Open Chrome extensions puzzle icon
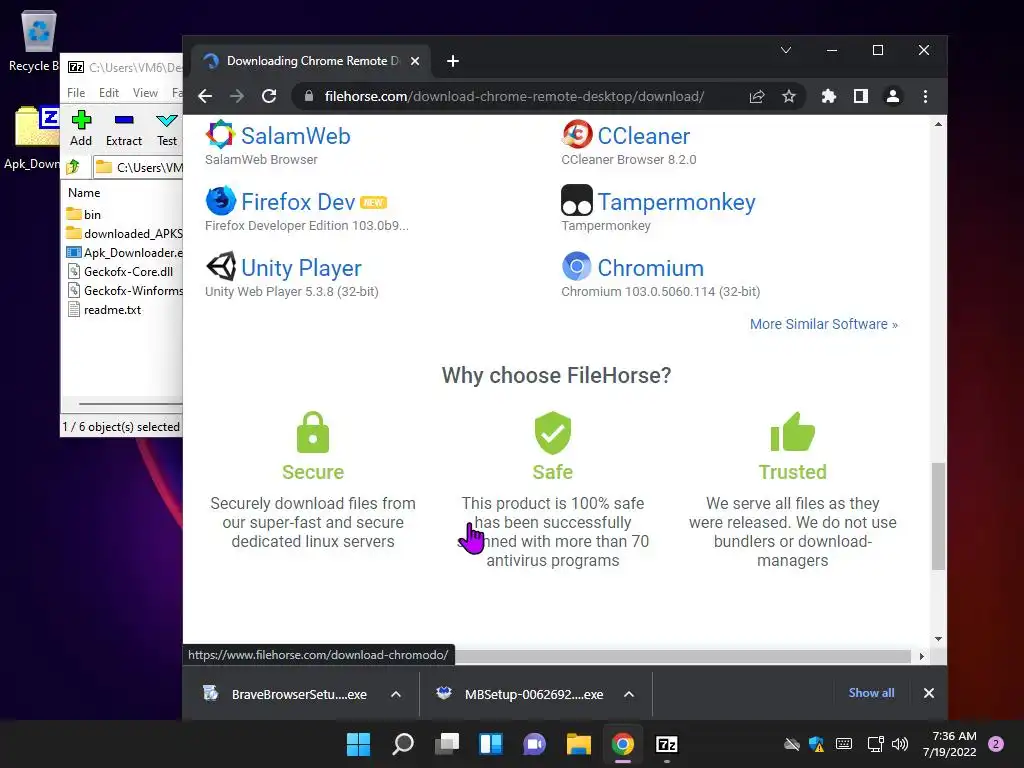The image size is (1024, 768). point(829,97)
